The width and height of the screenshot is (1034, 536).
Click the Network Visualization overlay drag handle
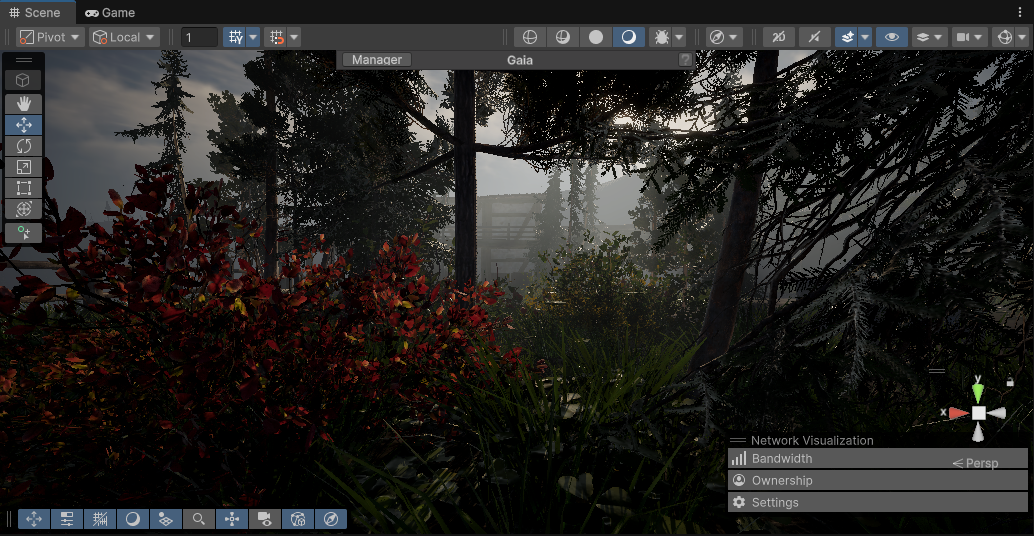(x=738, y=440)
